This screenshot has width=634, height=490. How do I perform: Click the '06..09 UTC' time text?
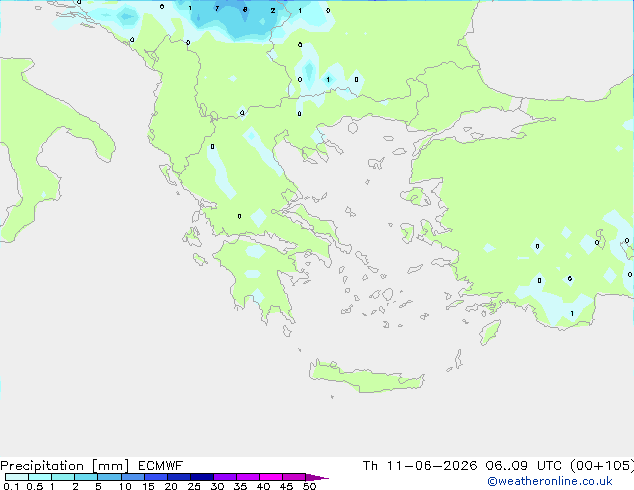point(524,466)
